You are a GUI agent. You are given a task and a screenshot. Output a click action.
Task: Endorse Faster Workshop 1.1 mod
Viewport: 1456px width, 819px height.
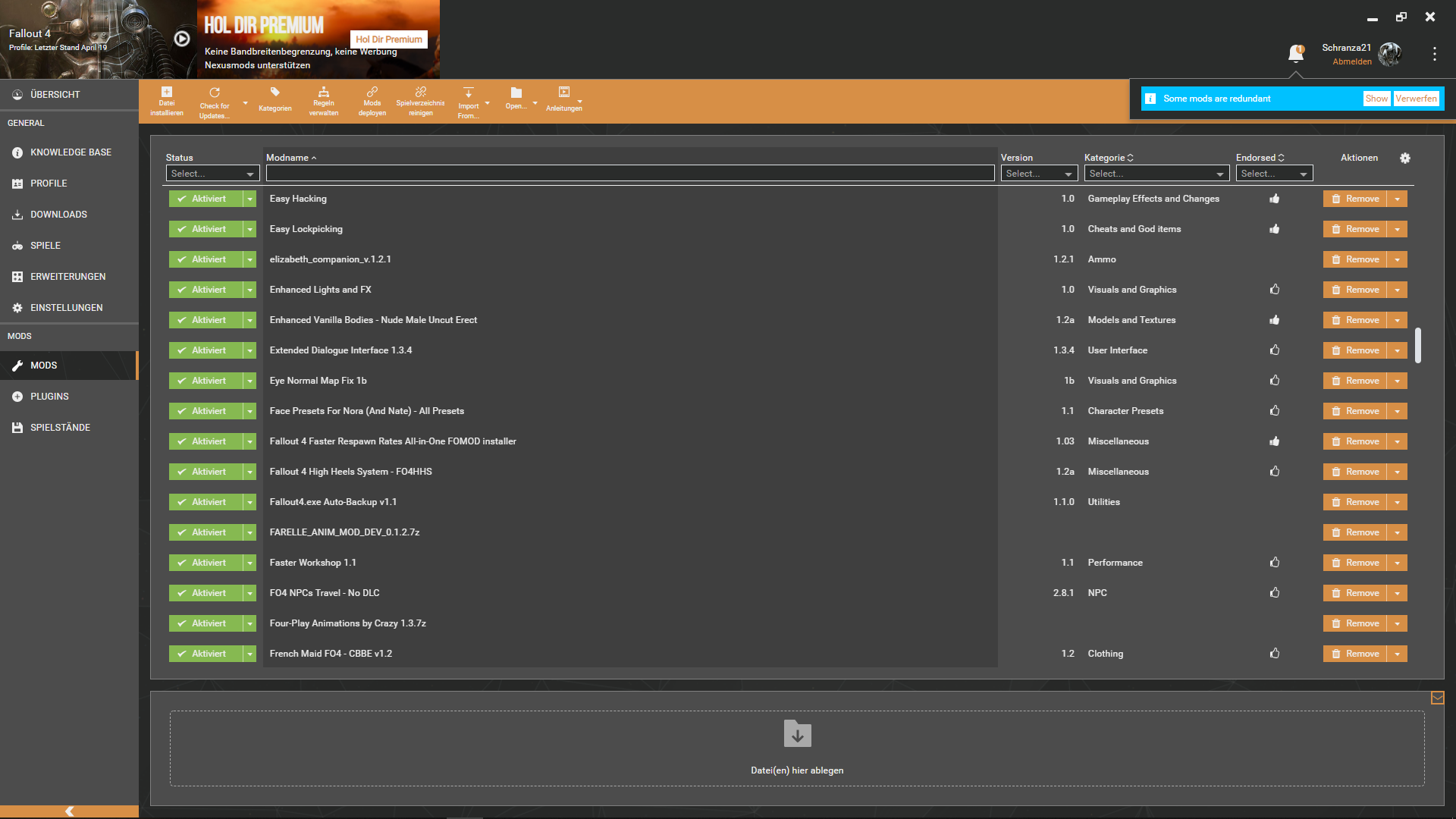(1275, 562)
